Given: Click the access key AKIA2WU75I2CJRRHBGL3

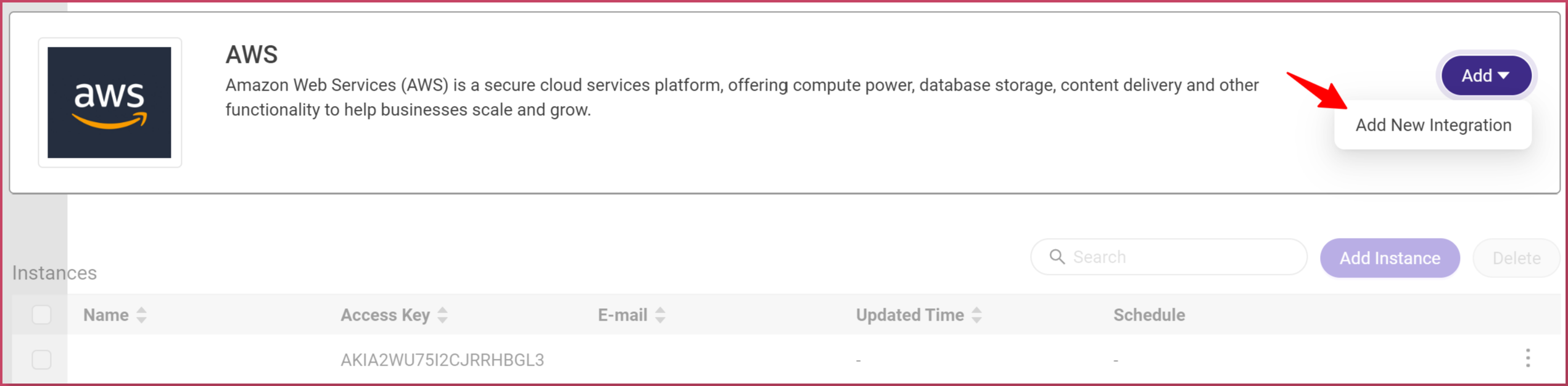Looking at the screenshot, I should pos(442,360).
